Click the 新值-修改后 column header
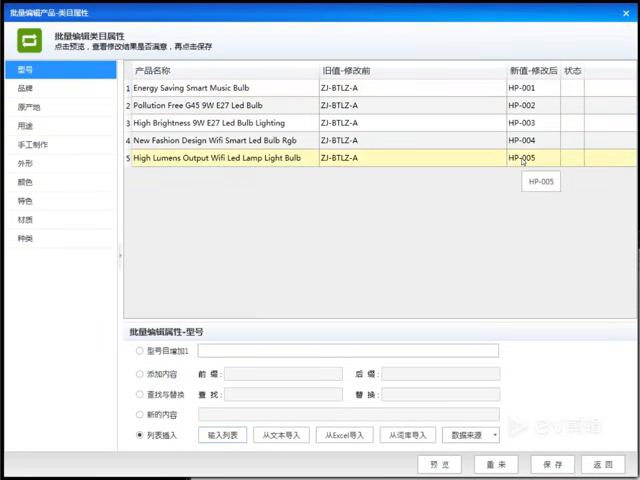Viewport: 640px width, 480px height. click(533, 71)
